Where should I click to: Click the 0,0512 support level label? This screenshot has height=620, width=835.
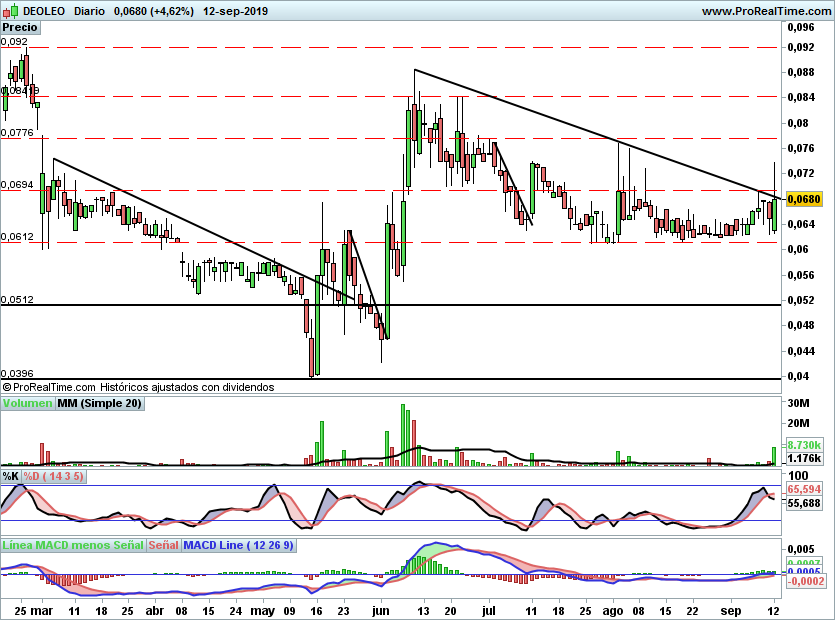pyautogui.click(x=17, y=299)
